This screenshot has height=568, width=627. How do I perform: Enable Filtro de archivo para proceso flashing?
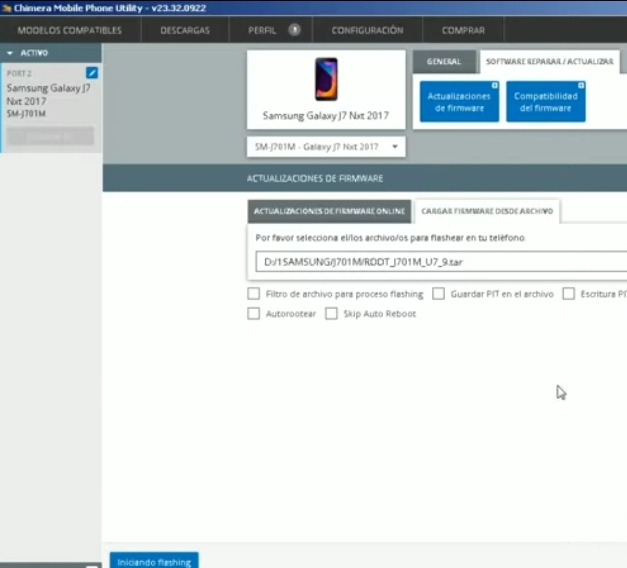pyautogui.click(x=254, y=294)
